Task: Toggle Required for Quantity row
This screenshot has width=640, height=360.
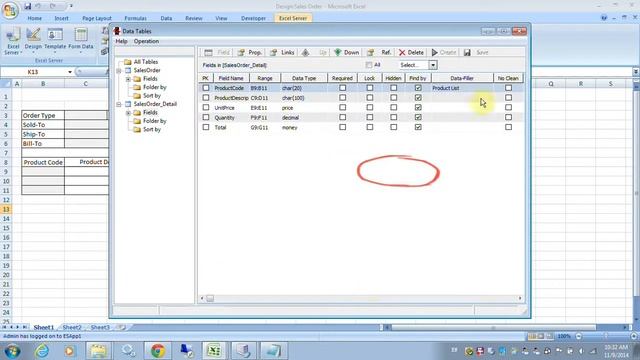Action: click(342, 117)
